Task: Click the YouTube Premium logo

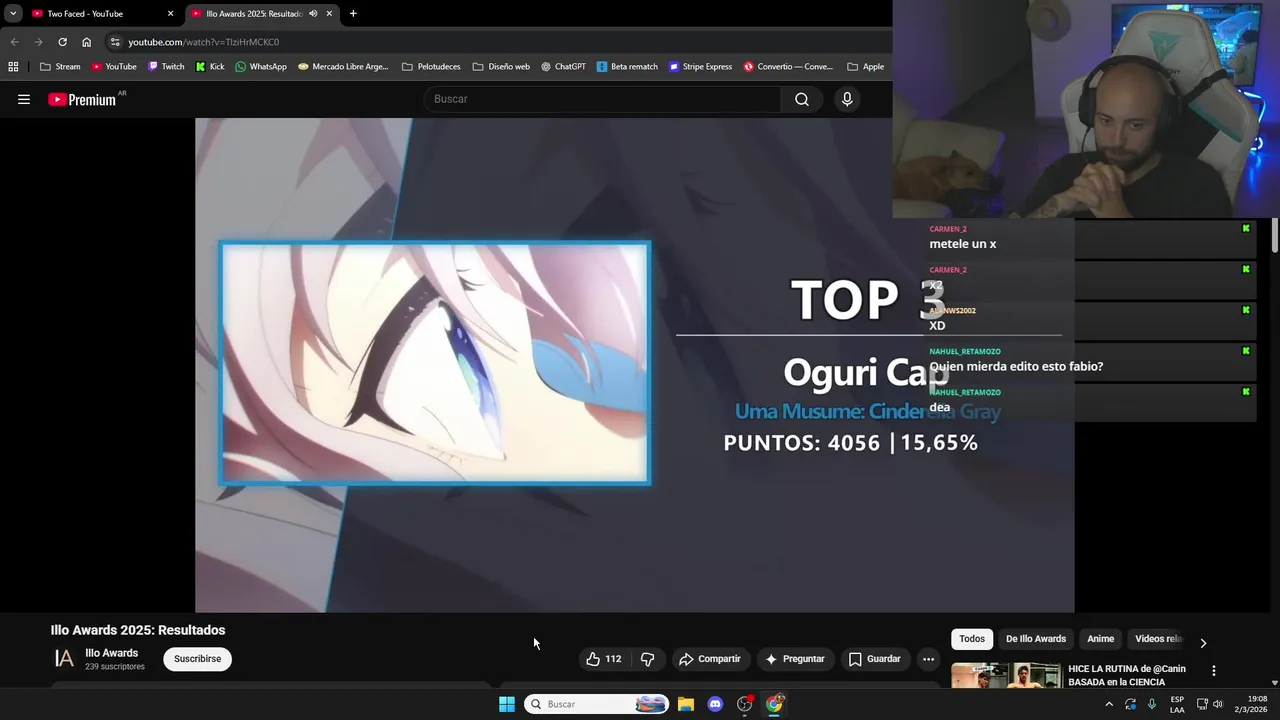Action: [x=82, y=99]
